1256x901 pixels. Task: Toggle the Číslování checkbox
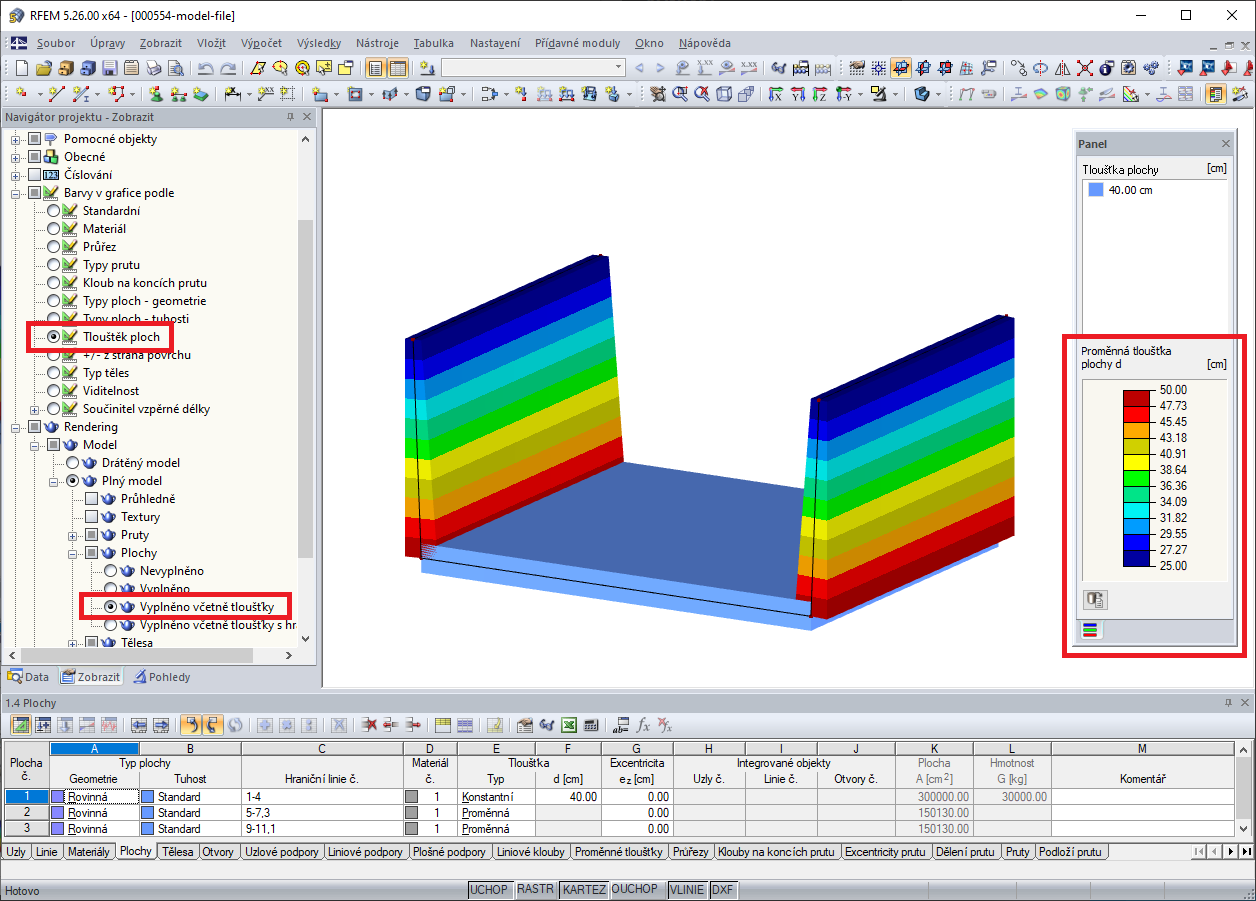point(34,175)
